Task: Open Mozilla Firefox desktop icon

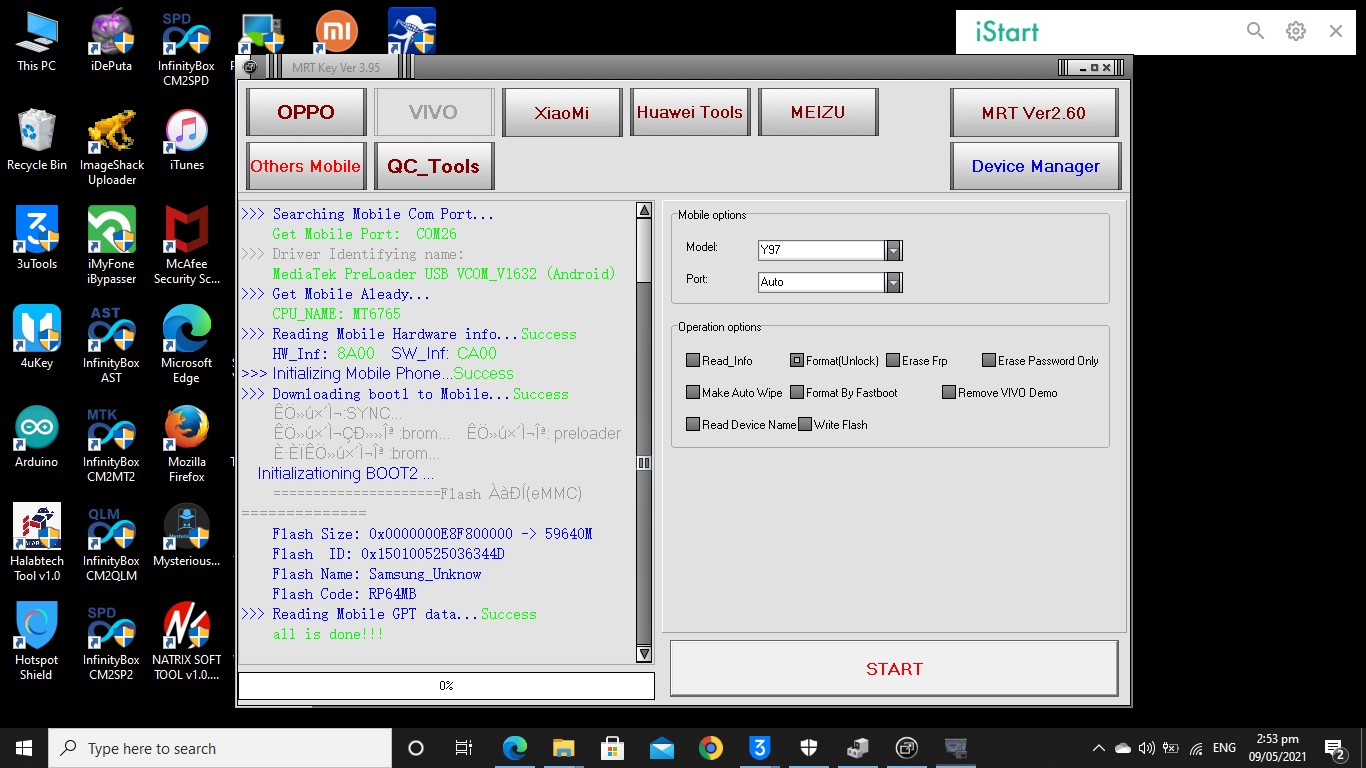Action: [x=186, y=444]
